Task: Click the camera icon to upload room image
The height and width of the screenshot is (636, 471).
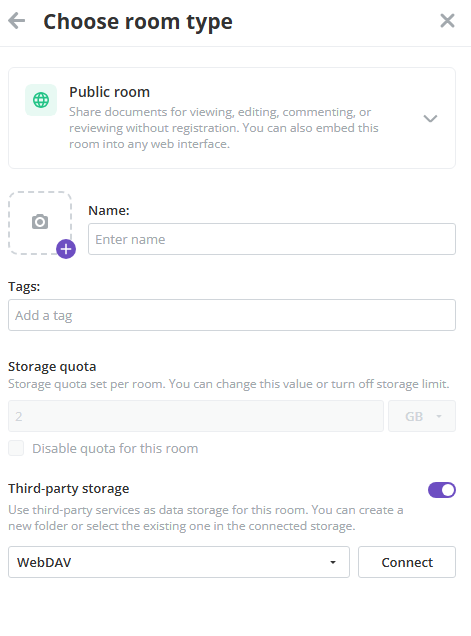Action: [40, 222]
